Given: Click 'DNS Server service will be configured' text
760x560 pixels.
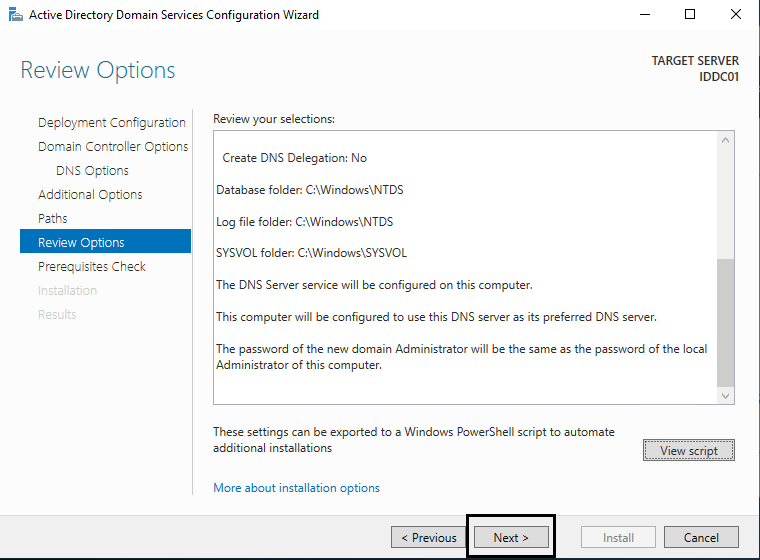Looking at the screenshot, I should [374, 285].
